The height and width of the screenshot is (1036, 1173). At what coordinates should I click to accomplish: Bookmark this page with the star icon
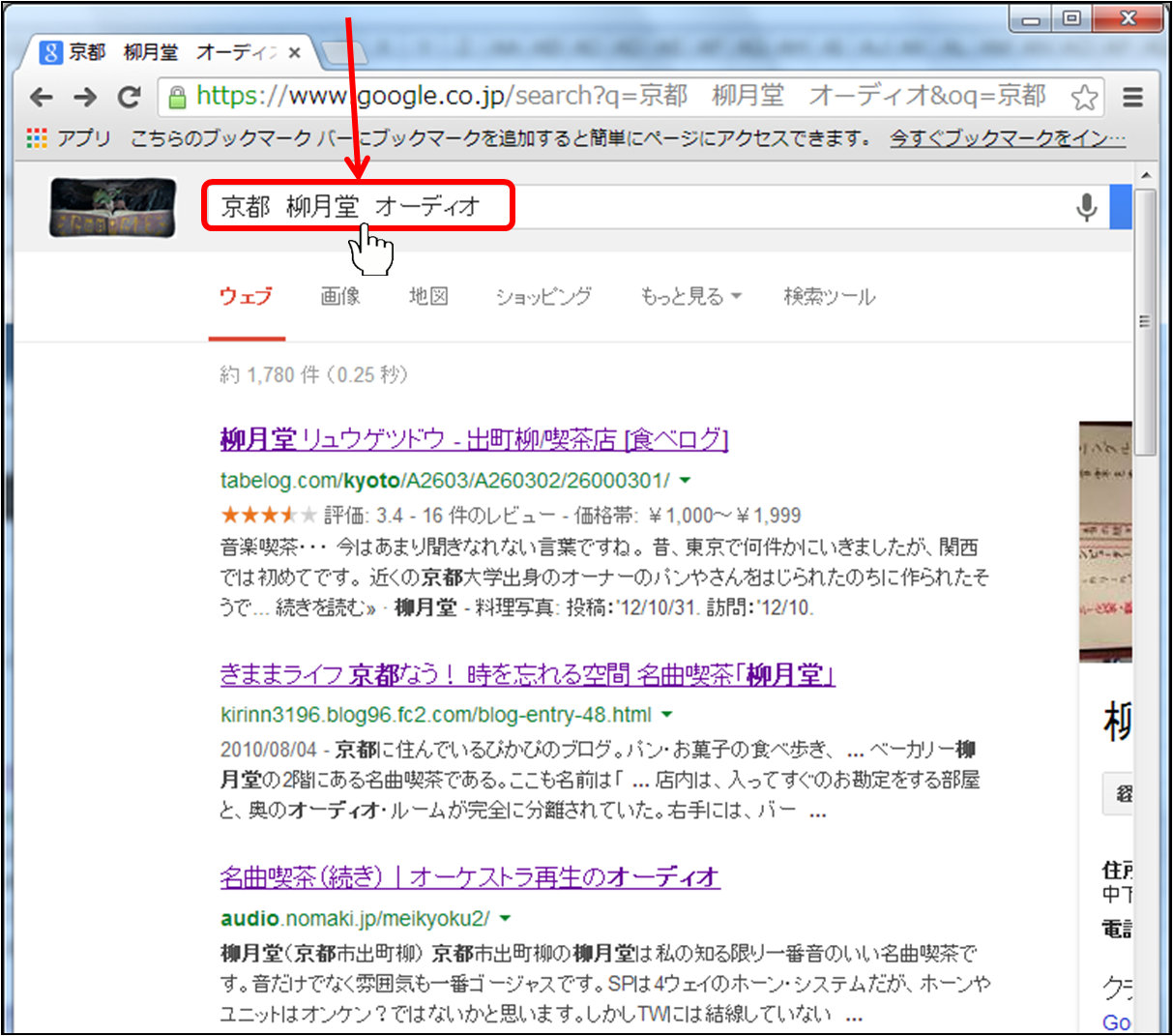point(1084,97)
